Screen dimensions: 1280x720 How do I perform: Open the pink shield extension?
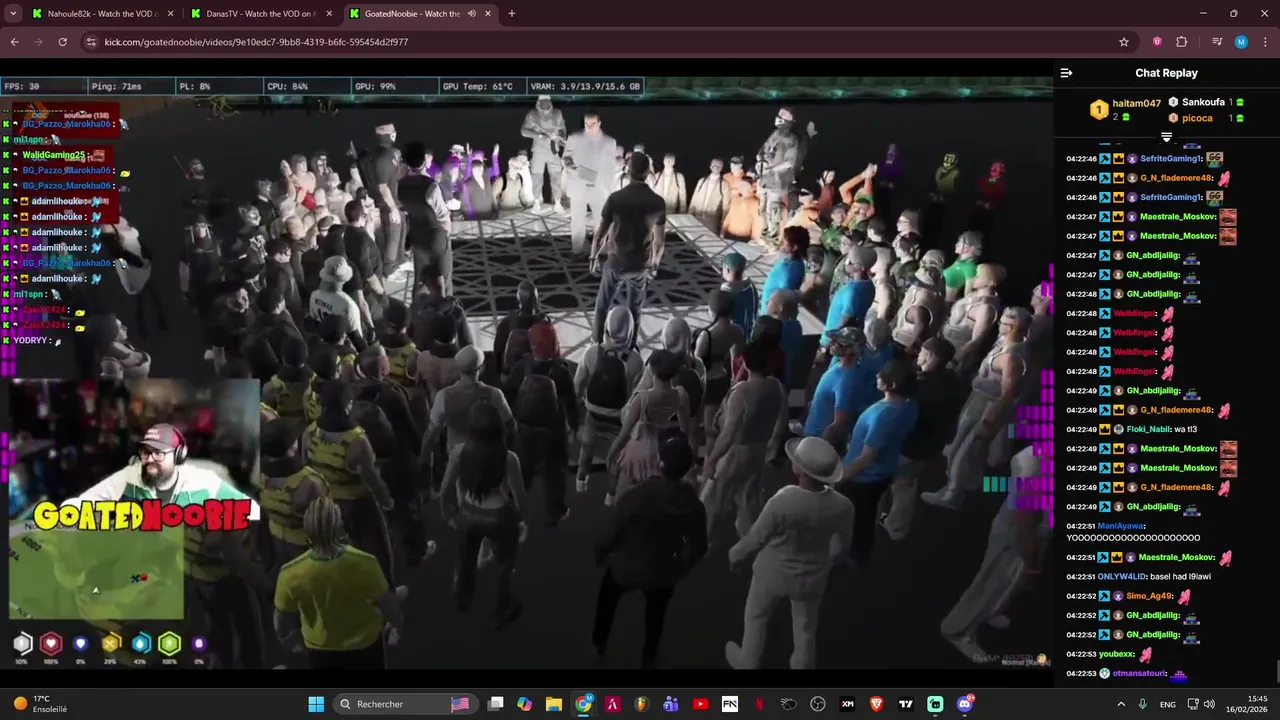coord(1157,42)
